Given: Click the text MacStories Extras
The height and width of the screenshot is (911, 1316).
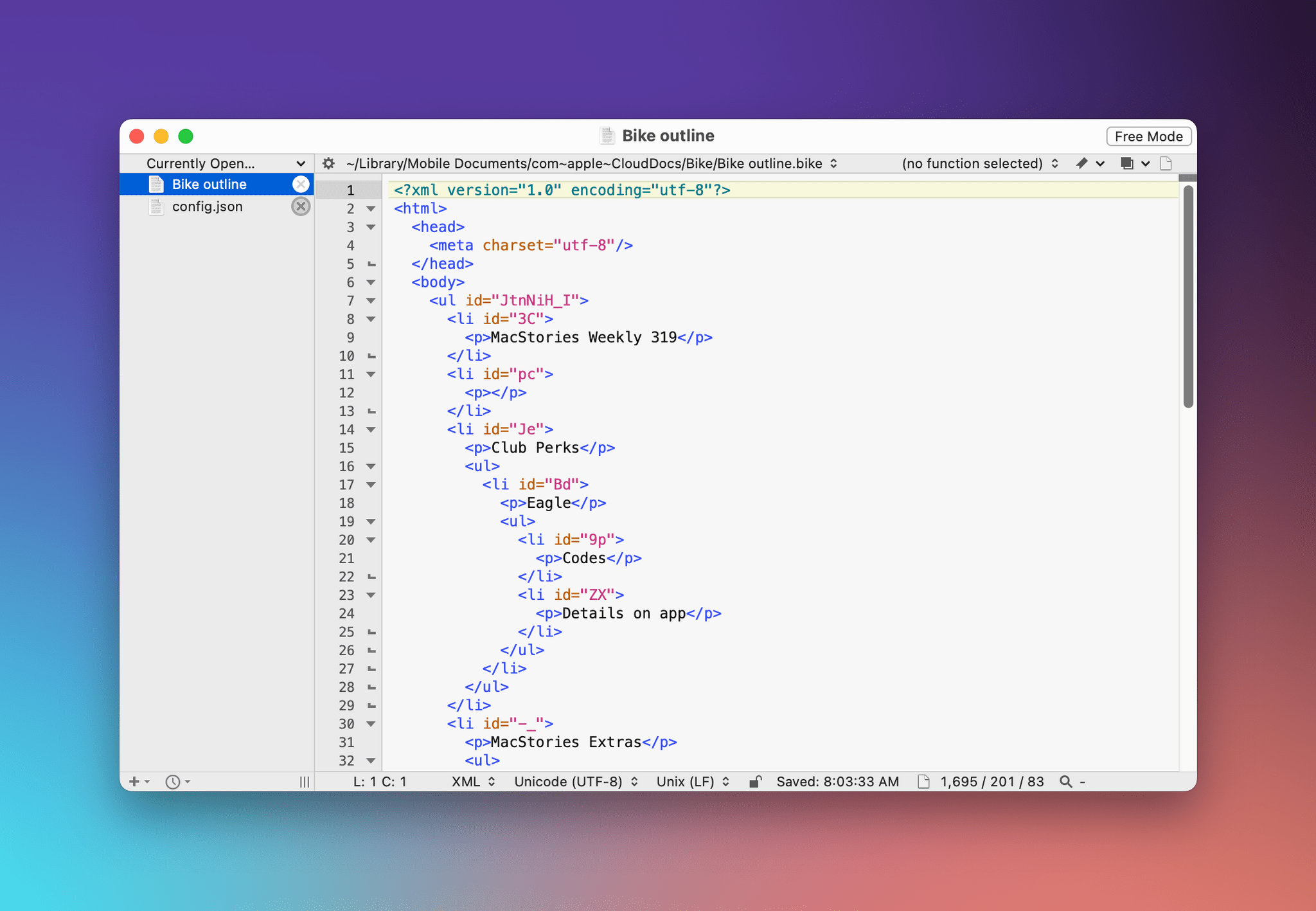Looking at the screenshot, I should click(x=566, y=742).
